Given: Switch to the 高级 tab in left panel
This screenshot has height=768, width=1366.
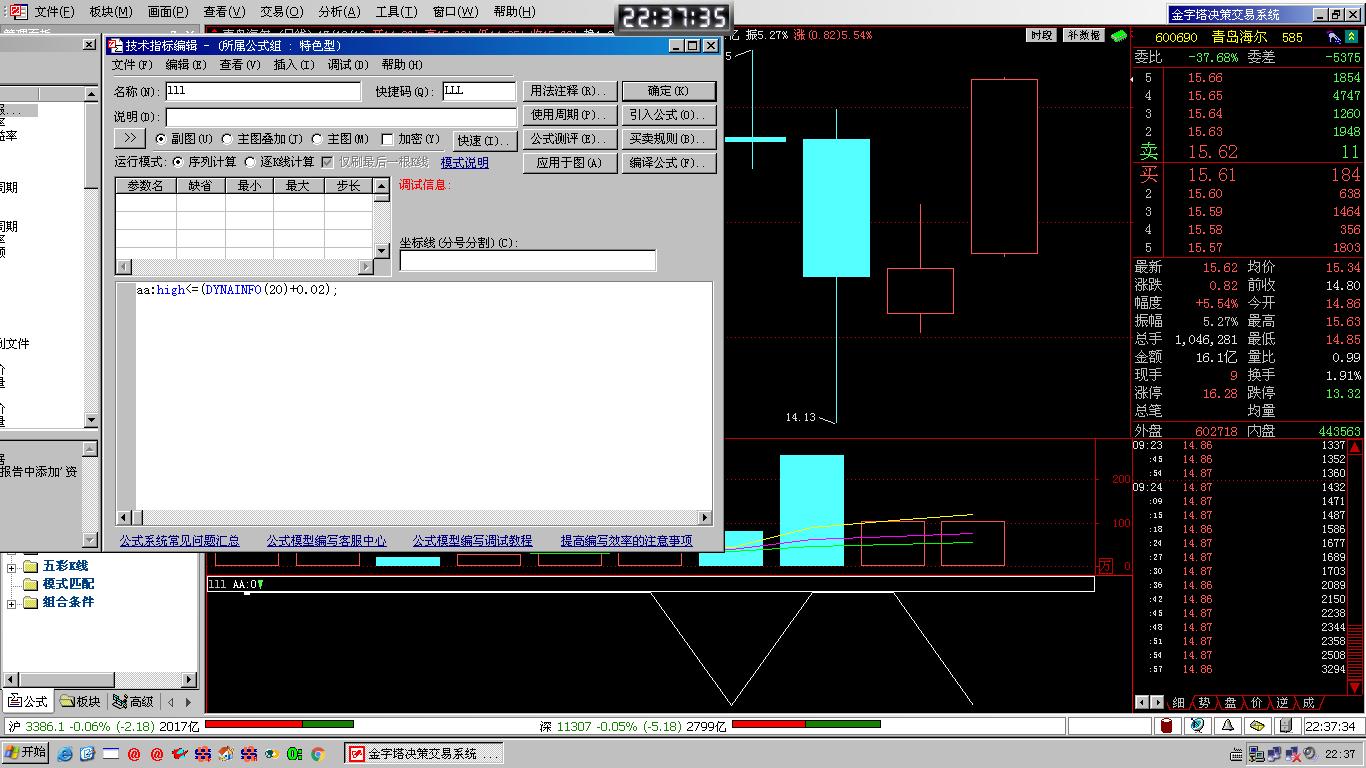Looking at the screenshot, I should tap(134, 702).
